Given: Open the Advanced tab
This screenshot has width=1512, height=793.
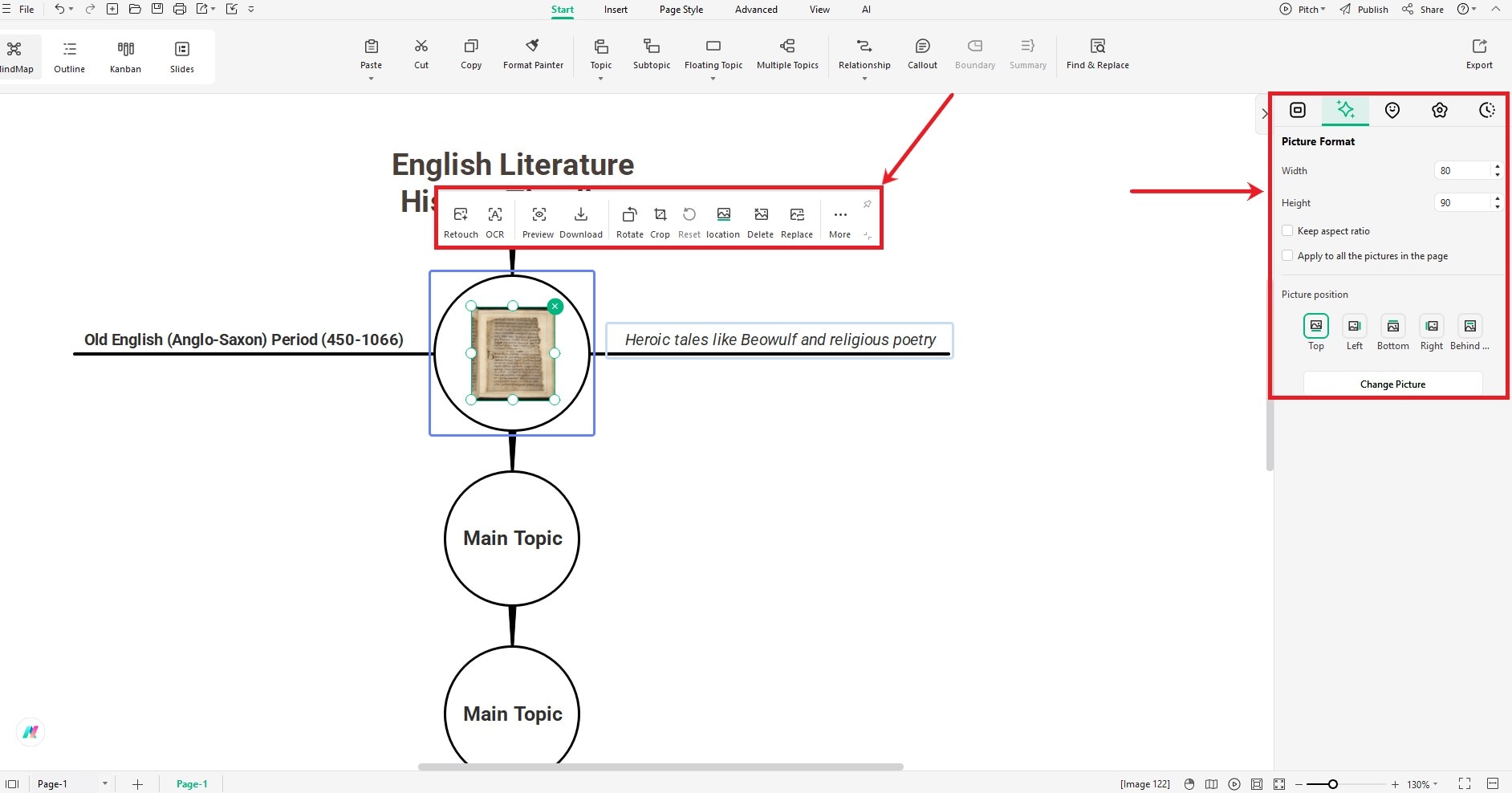Looking at the screenshot, I should click(x=756, y=10).
